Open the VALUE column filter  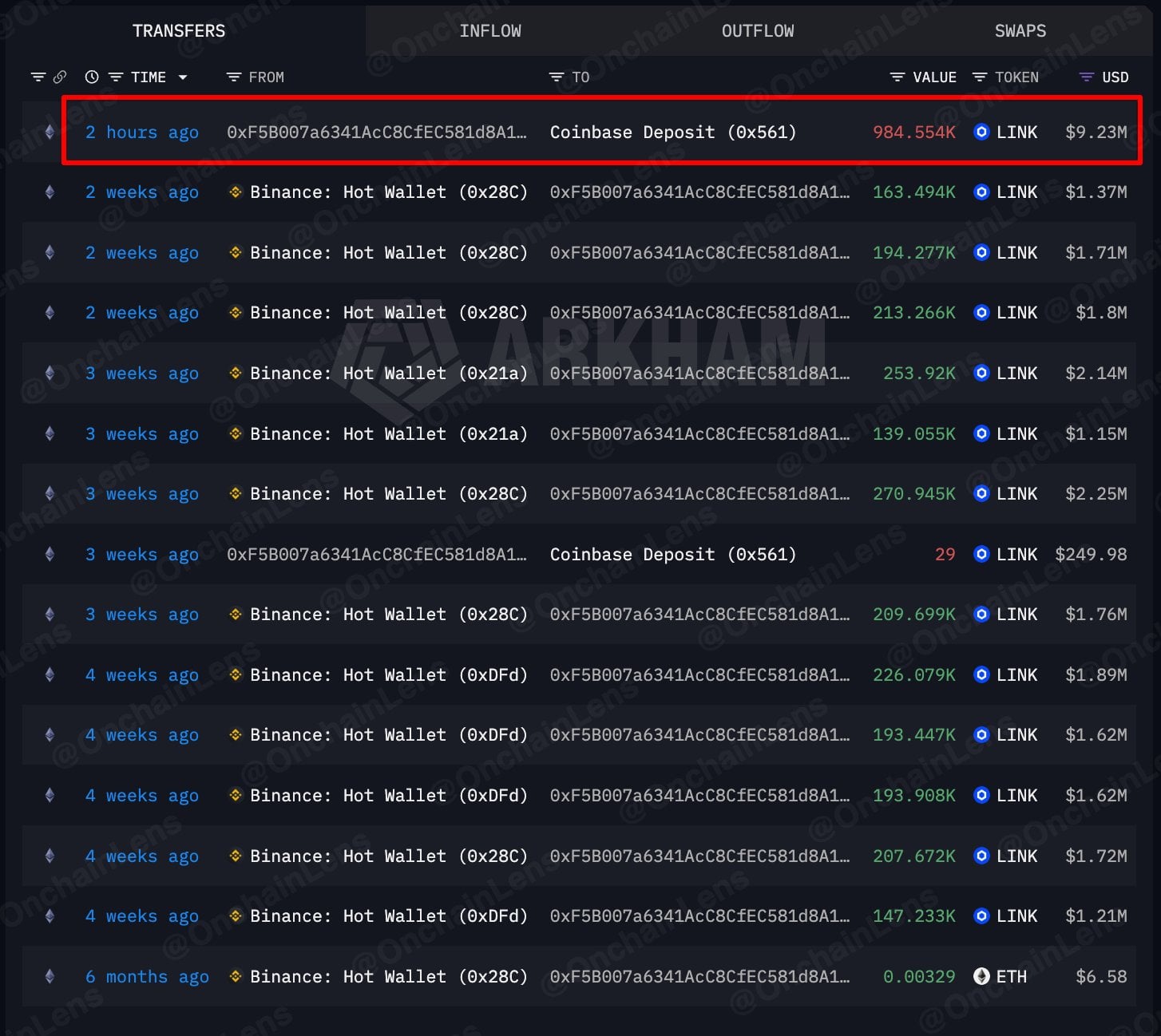pos(897,77)
